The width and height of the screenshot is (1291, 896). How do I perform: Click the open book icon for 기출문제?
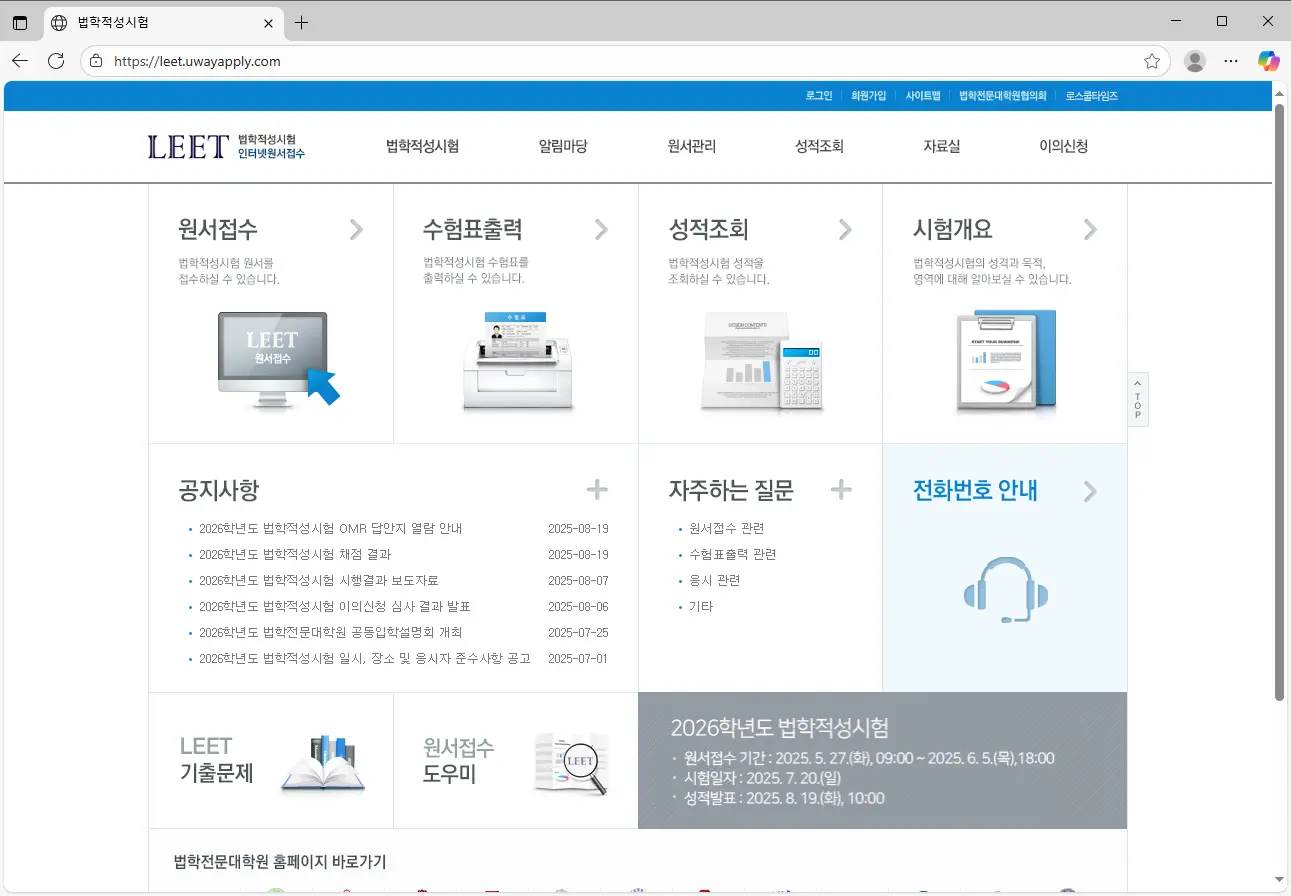pyautogui.click(x=323, y=765)
